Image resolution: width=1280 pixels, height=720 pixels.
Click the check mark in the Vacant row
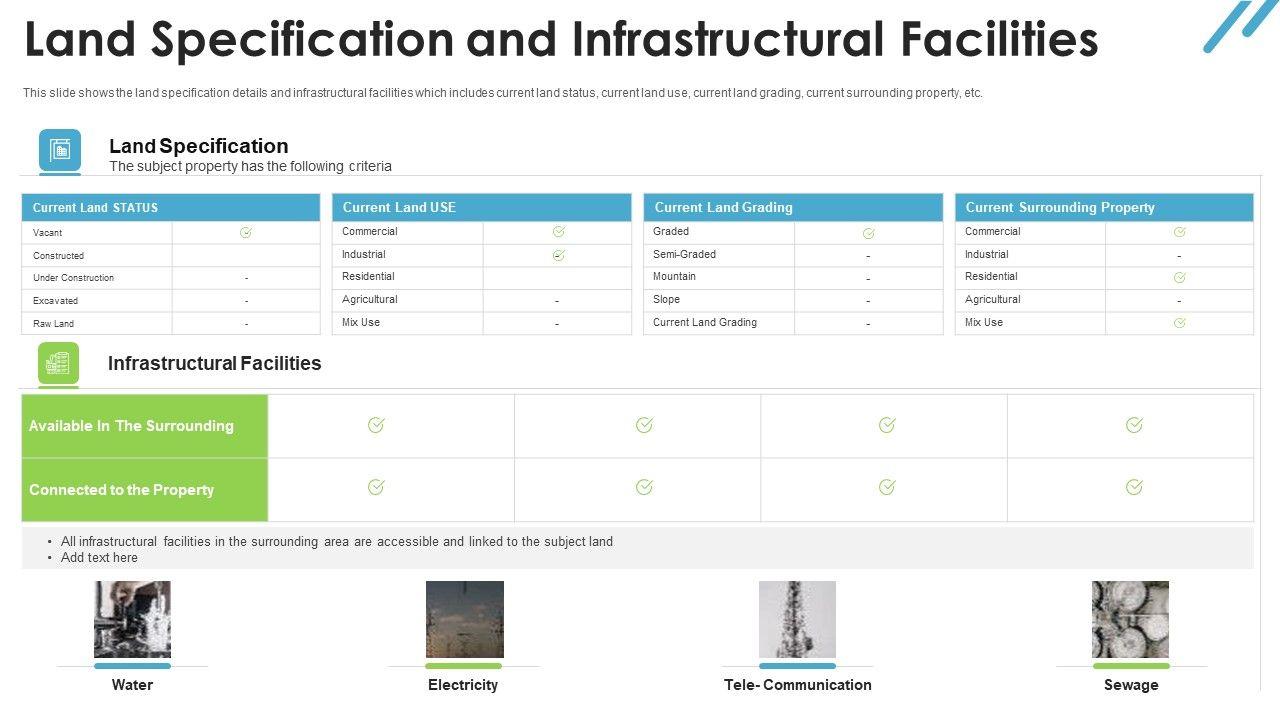pyautogui.click(x=246, y=232)
